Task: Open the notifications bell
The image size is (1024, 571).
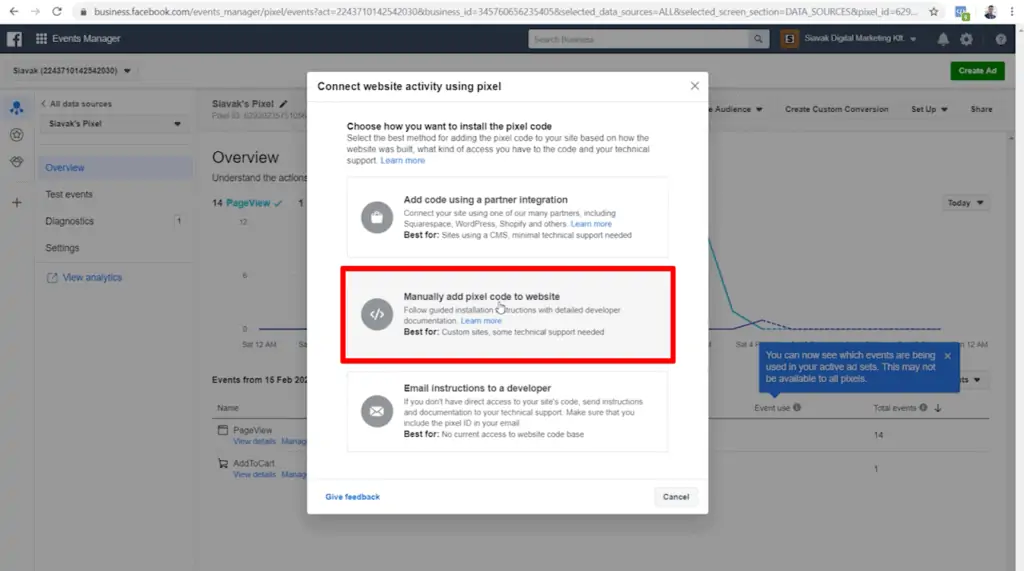Action: [943, 39]
